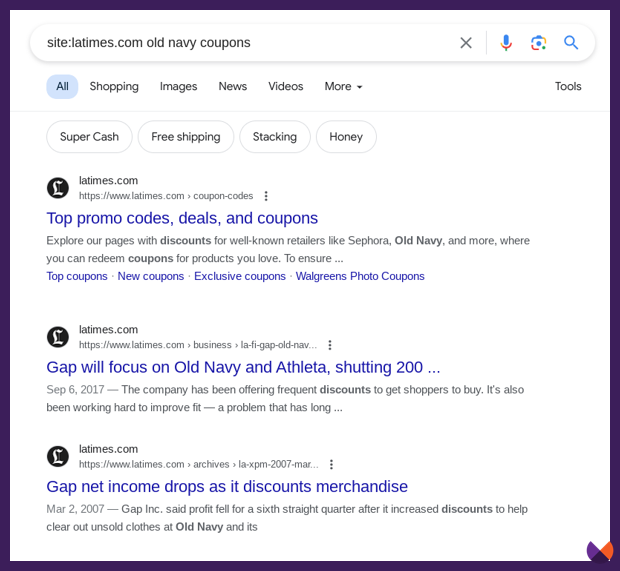
Task: Clear the search query with the X icon
Action: coord(466,43)
